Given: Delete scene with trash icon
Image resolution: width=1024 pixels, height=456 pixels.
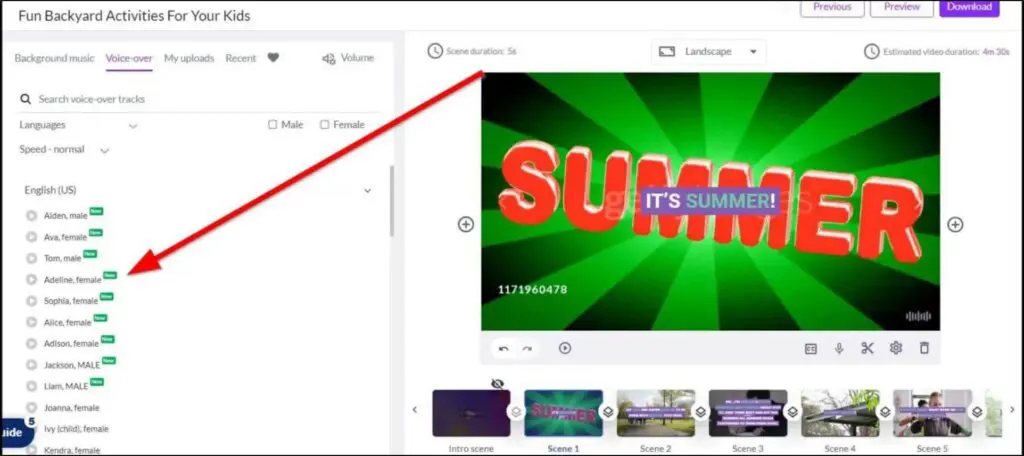Looking at the screenshot, I should 924,348.
